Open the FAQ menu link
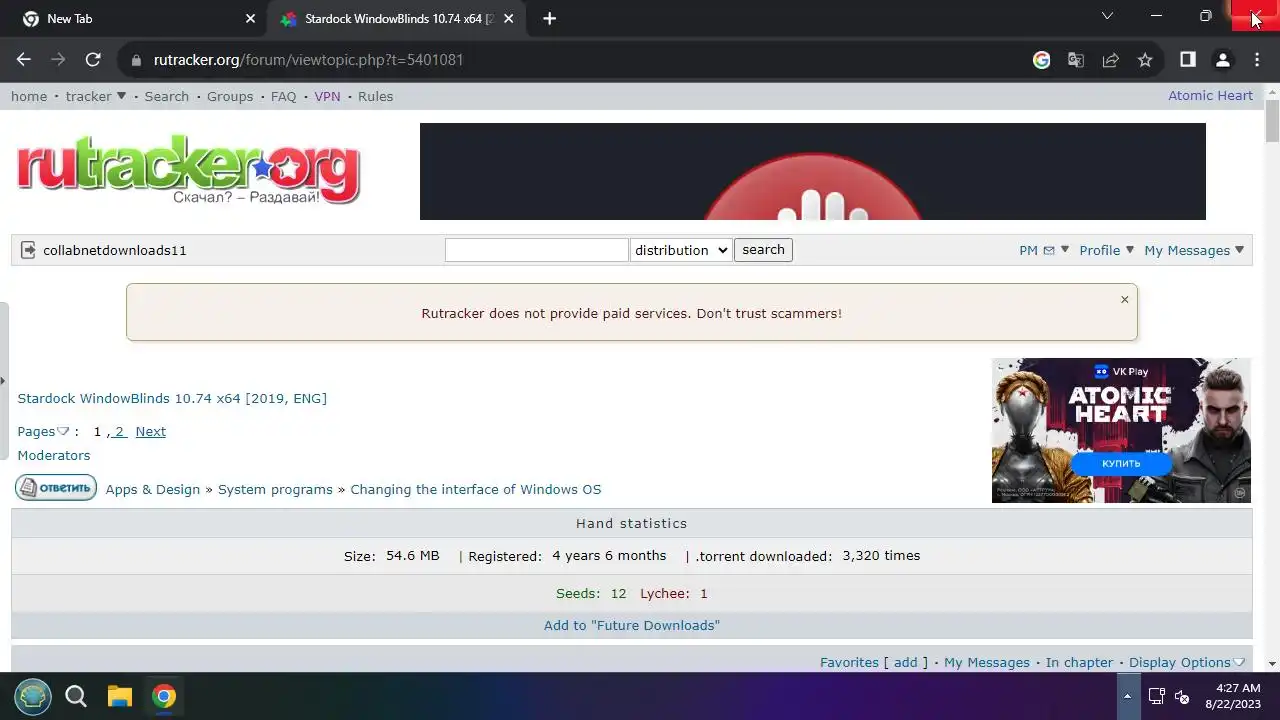Image resolution: width=1280 pixels, height=720 pixels. point(284,96)
